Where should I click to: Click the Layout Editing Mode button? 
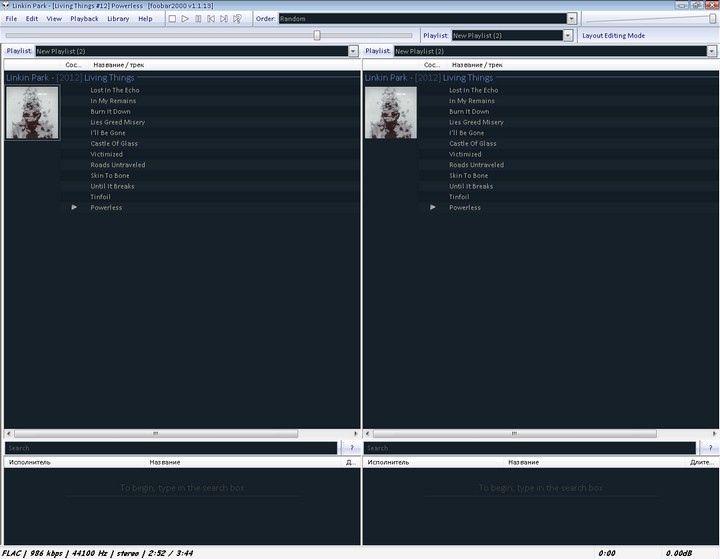tap(613, 35)
